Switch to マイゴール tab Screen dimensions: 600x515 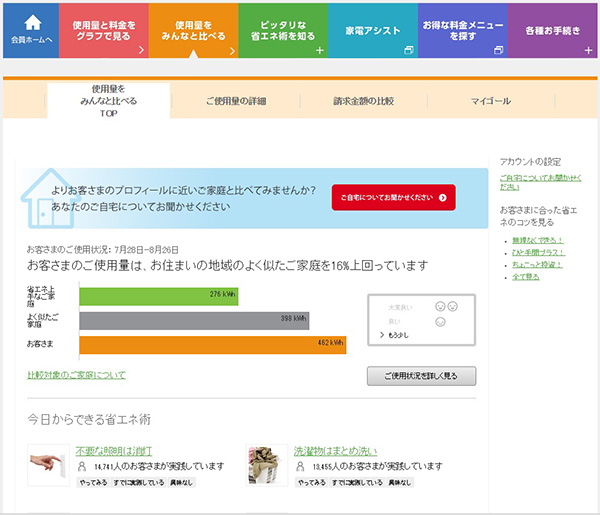coord(491,101)
